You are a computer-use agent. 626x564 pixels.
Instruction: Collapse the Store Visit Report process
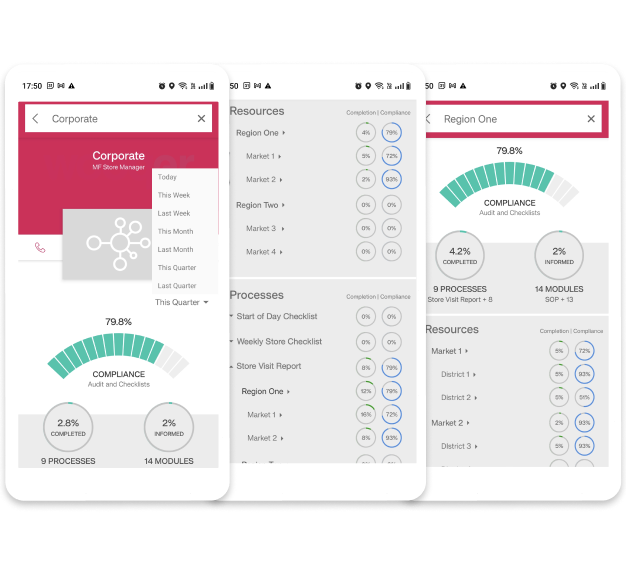tap(266, 366)
